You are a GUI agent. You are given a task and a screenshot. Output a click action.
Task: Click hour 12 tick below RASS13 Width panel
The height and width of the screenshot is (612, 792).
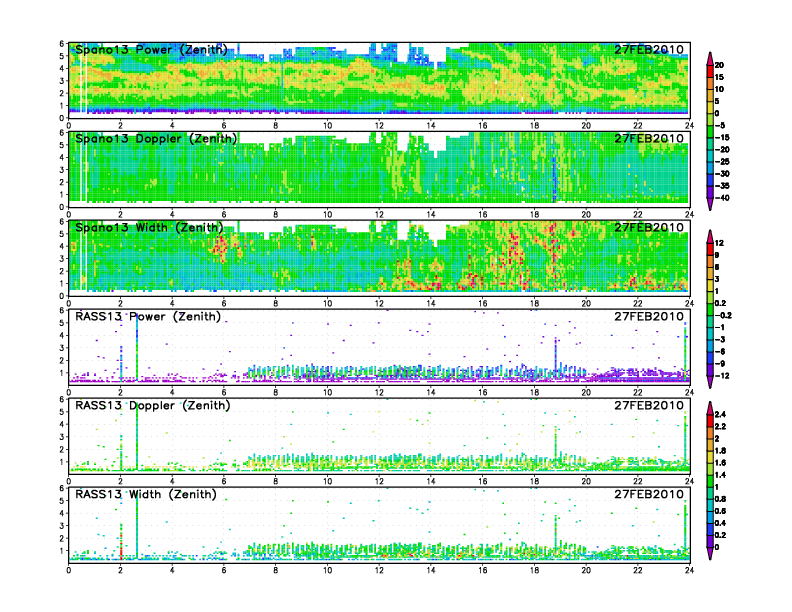click(379, 571)
